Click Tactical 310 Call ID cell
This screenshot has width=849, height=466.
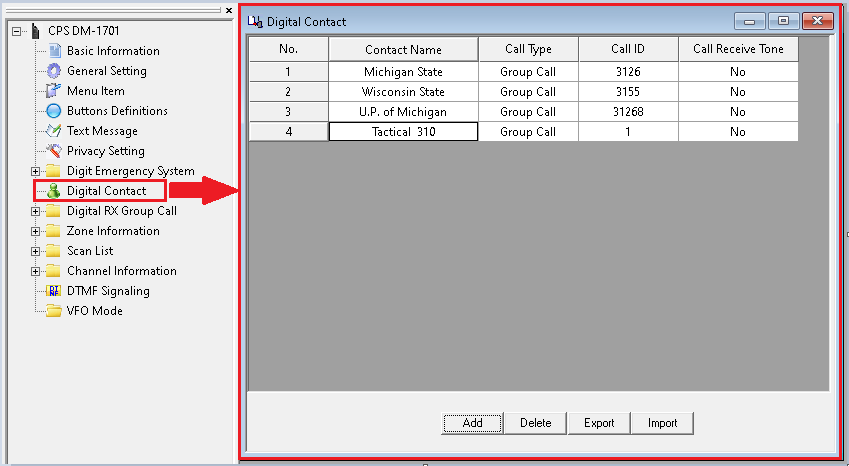pos(628,132)
